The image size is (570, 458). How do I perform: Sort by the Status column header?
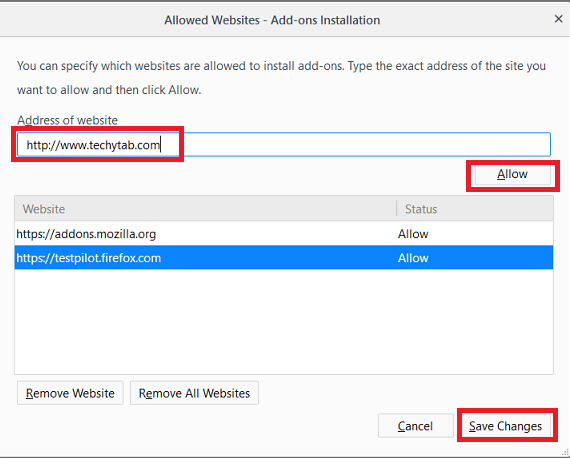[x=475, y=209]
